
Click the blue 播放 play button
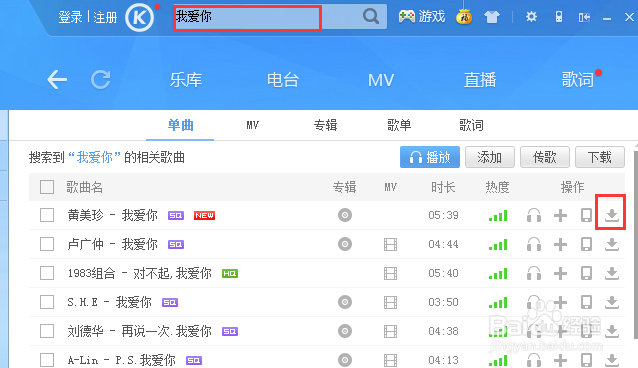point(430,157)
